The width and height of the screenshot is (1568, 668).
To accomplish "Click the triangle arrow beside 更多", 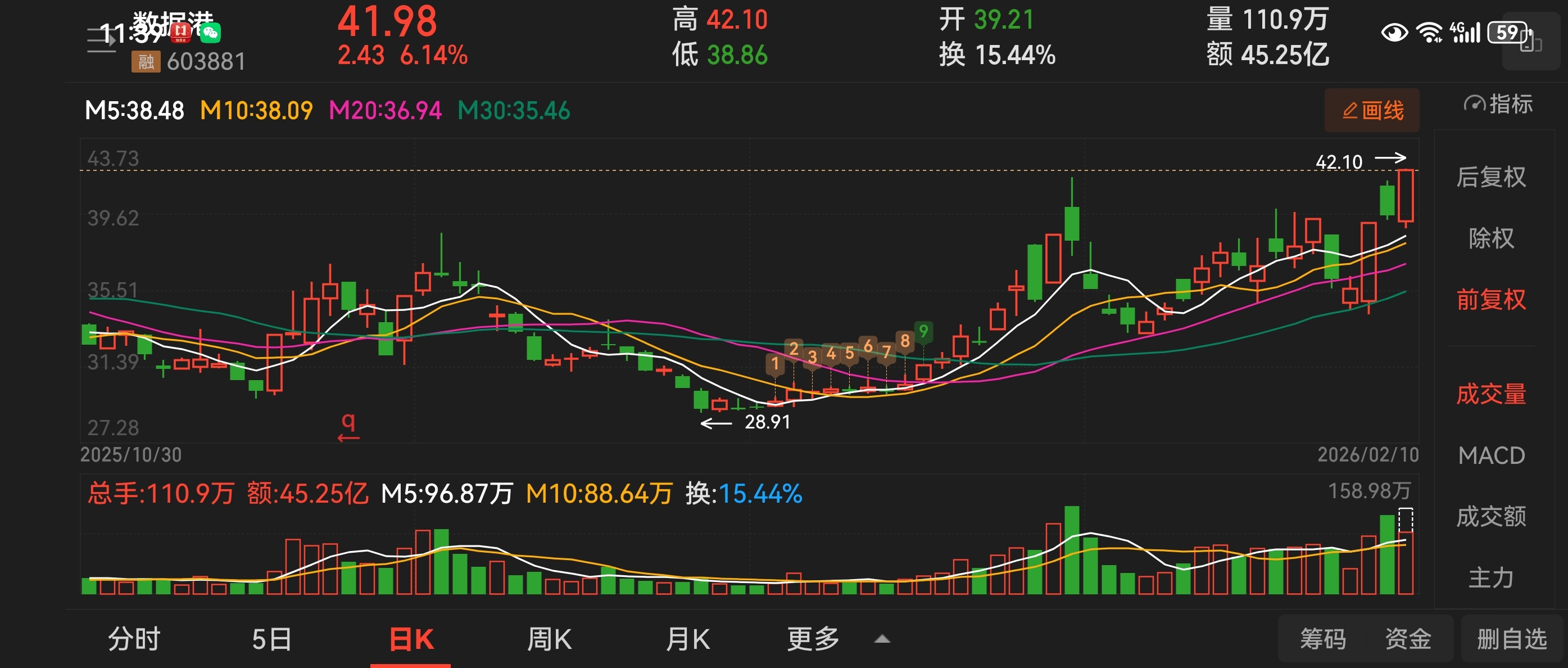I will 882,639.
